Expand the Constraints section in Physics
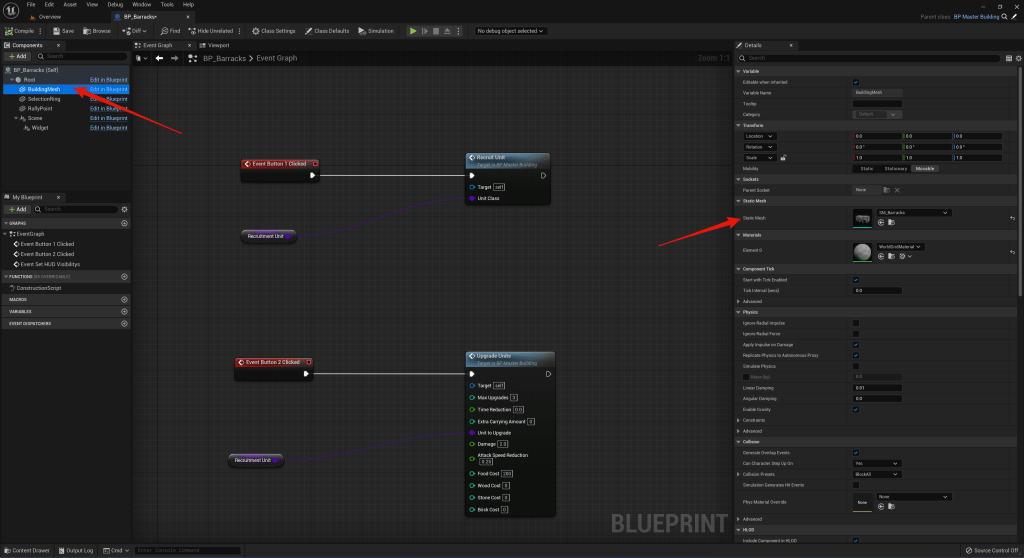 739,420
